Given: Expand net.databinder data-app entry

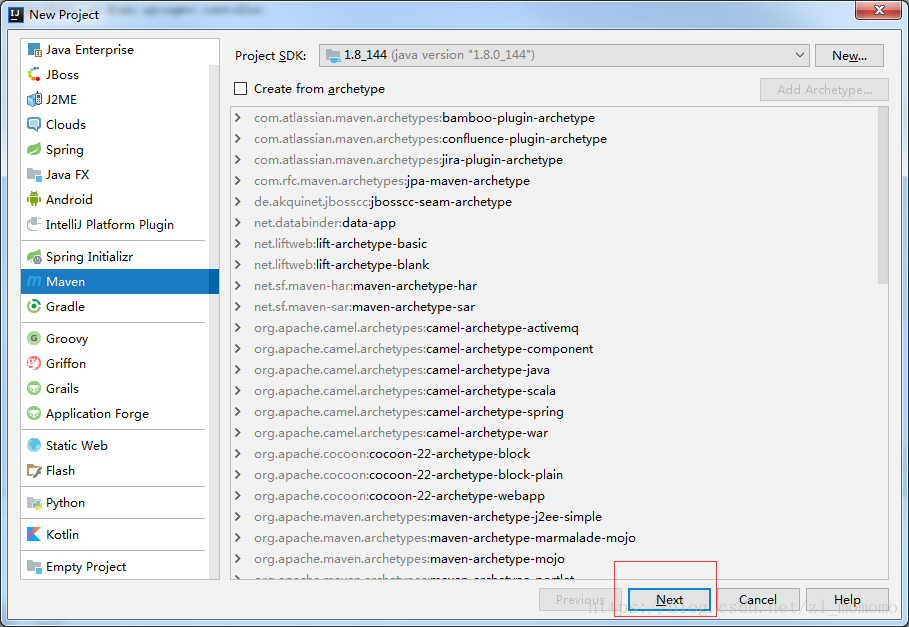Looking at the screenshot, I should [238, 223].
